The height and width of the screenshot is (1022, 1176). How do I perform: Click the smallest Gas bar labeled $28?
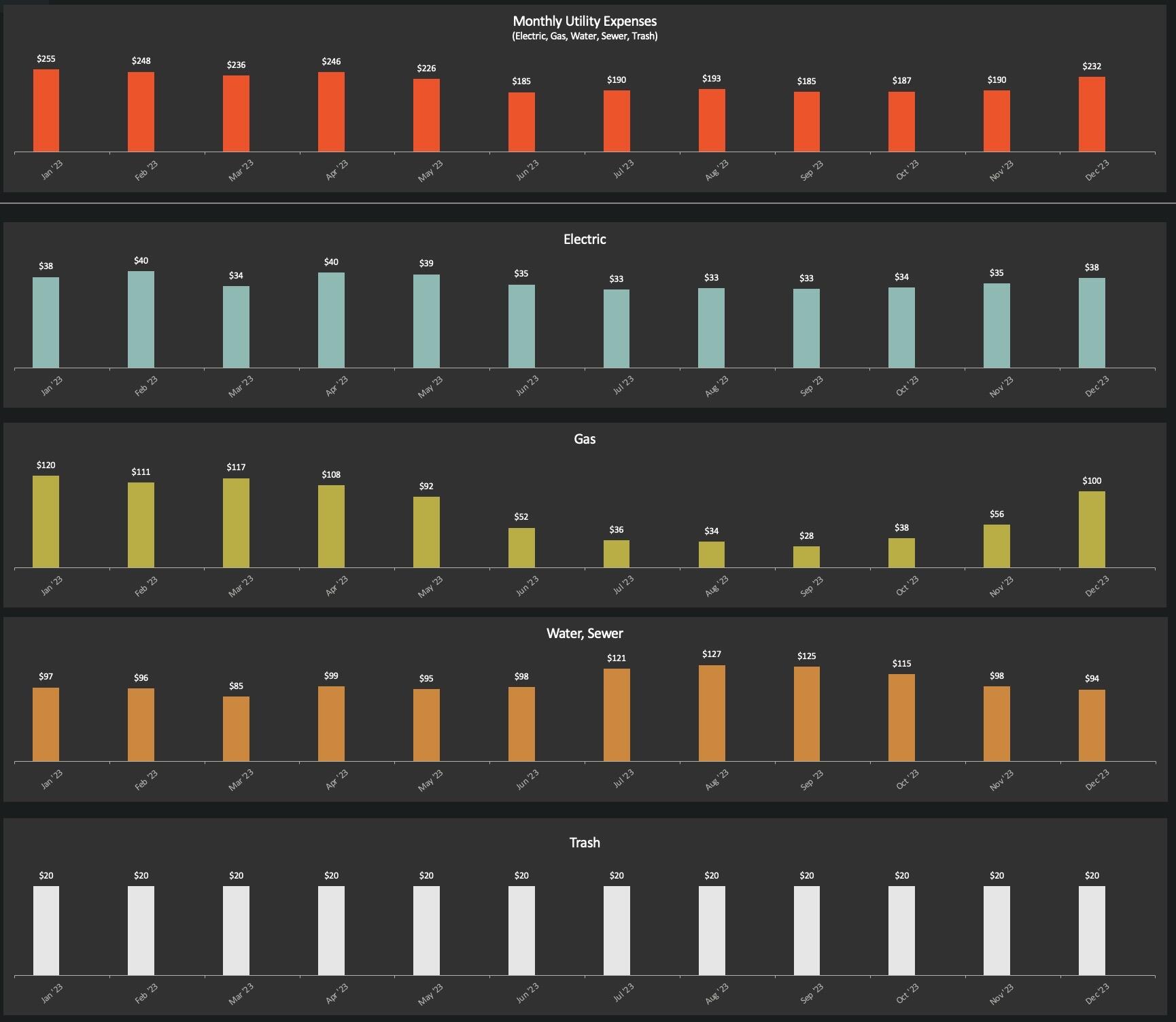[806, 557]
